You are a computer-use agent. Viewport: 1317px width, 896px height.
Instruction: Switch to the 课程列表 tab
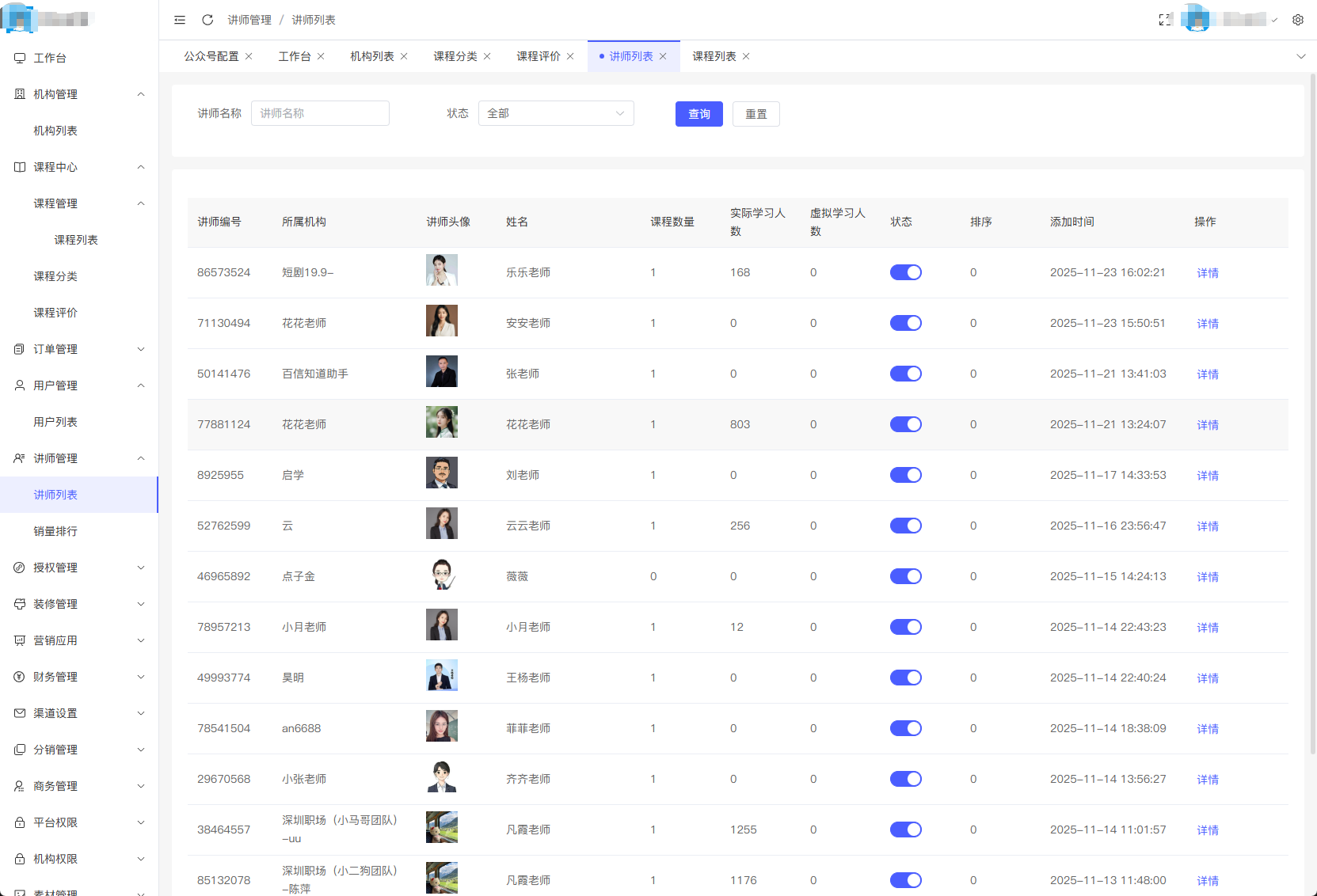[x=714, y=56]
